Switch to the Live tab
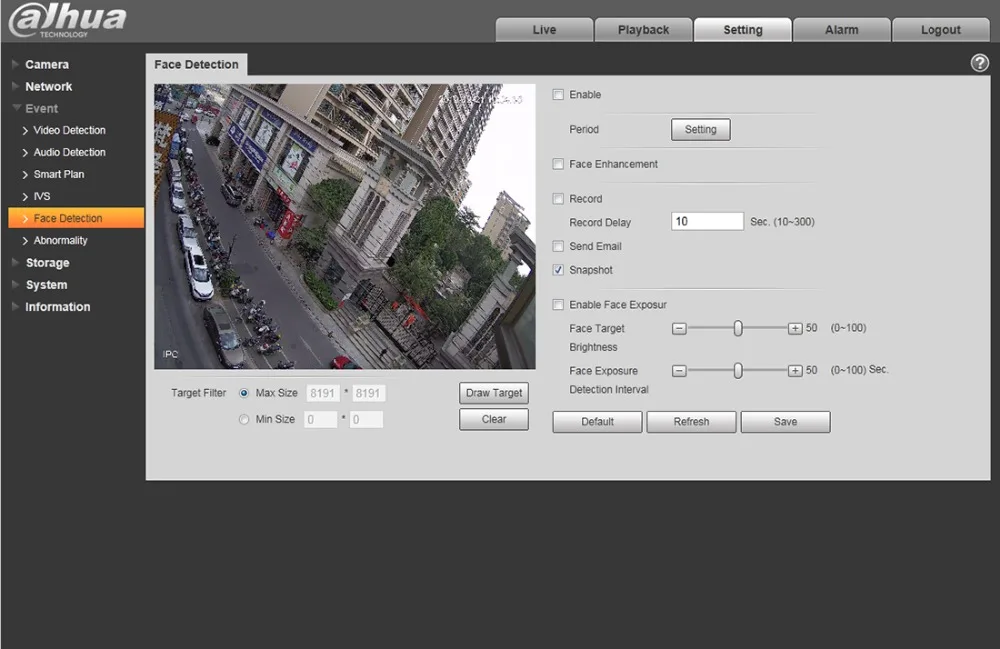Image resolution: width=1000 pixels, height=649 pixels. (x=544, y=30)
